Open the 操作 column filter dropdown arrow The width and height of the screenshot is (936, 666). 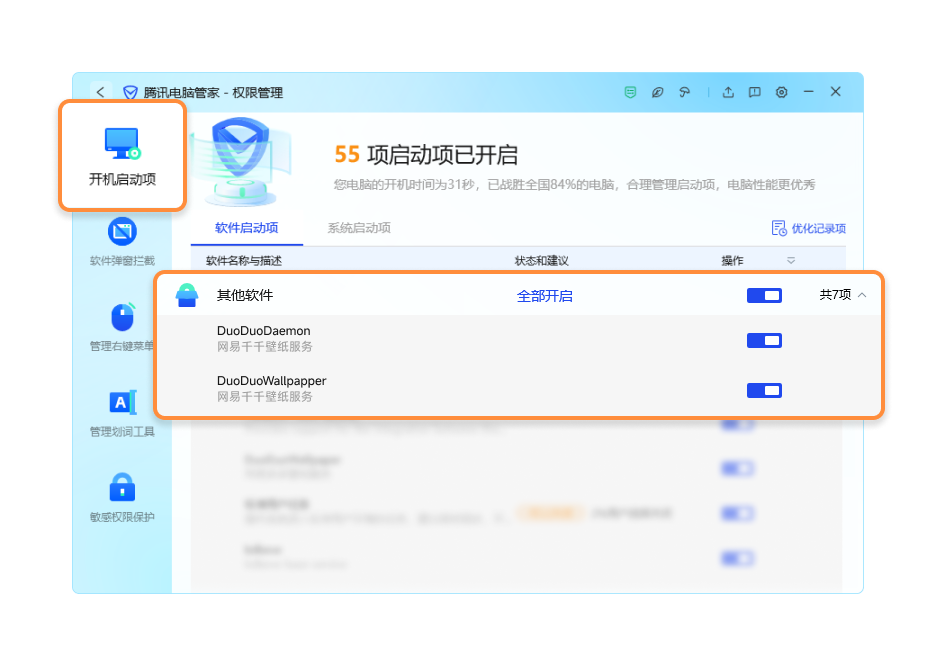coord(791,261)
